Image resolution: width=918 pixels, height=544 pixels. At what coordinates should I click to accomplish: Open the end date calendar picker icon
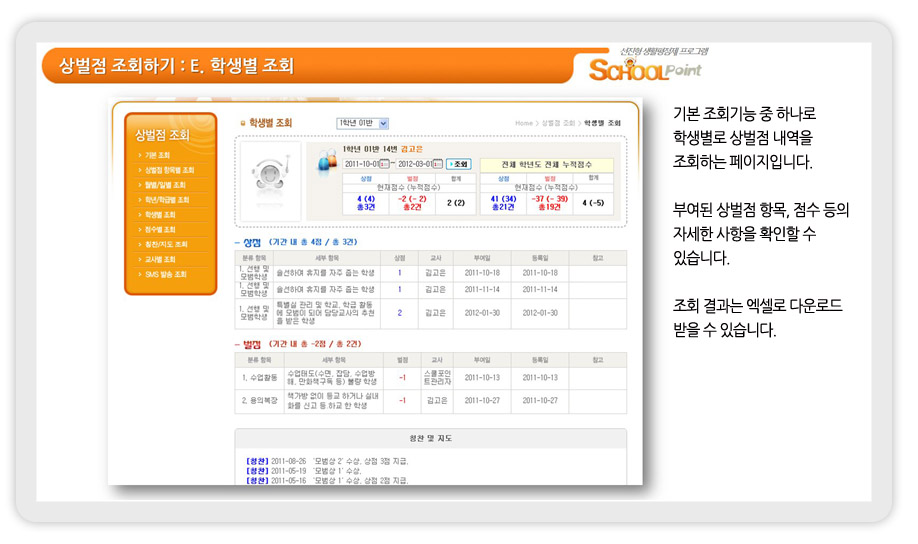tap(437, 164)
